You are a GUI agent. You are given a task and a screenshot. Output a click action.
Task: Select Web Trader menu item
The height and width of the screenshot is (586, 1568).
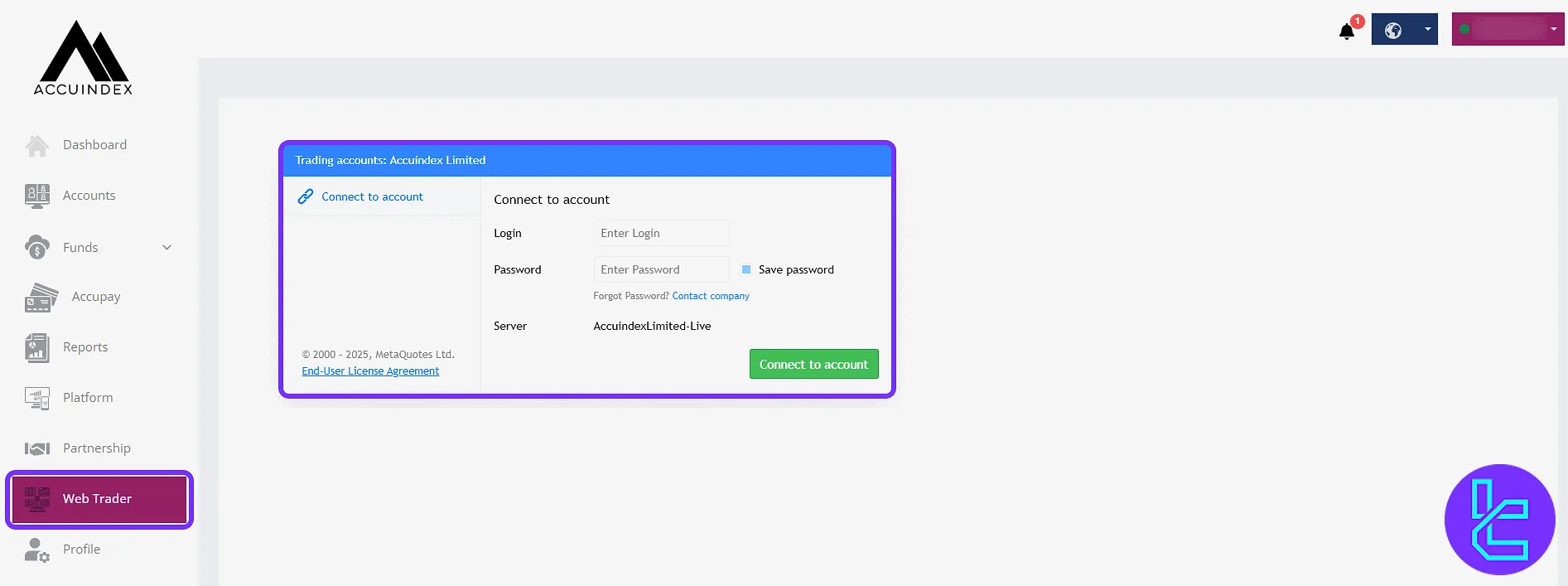pyautogui.click(x=99, y=499)
